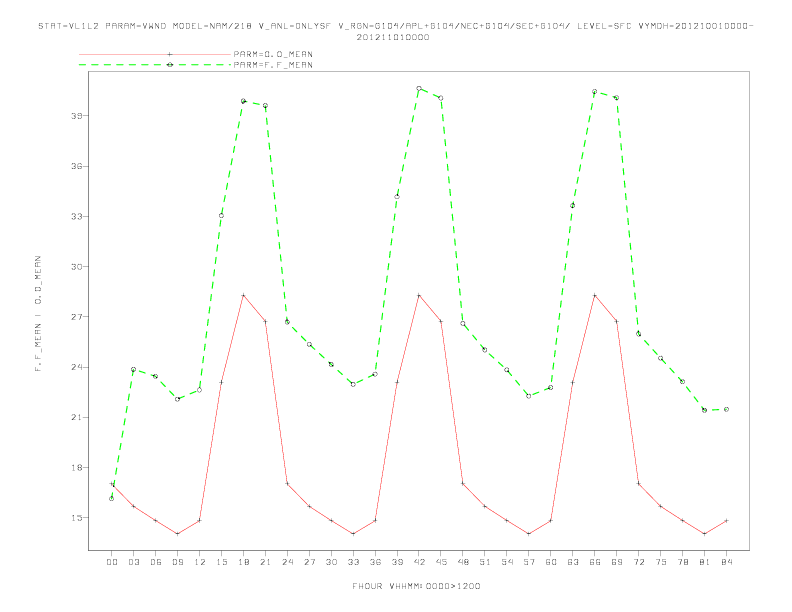This screenshot has height=612, width=792.
Task: Click x-axis tick label 78
Action: click(683, 562)
